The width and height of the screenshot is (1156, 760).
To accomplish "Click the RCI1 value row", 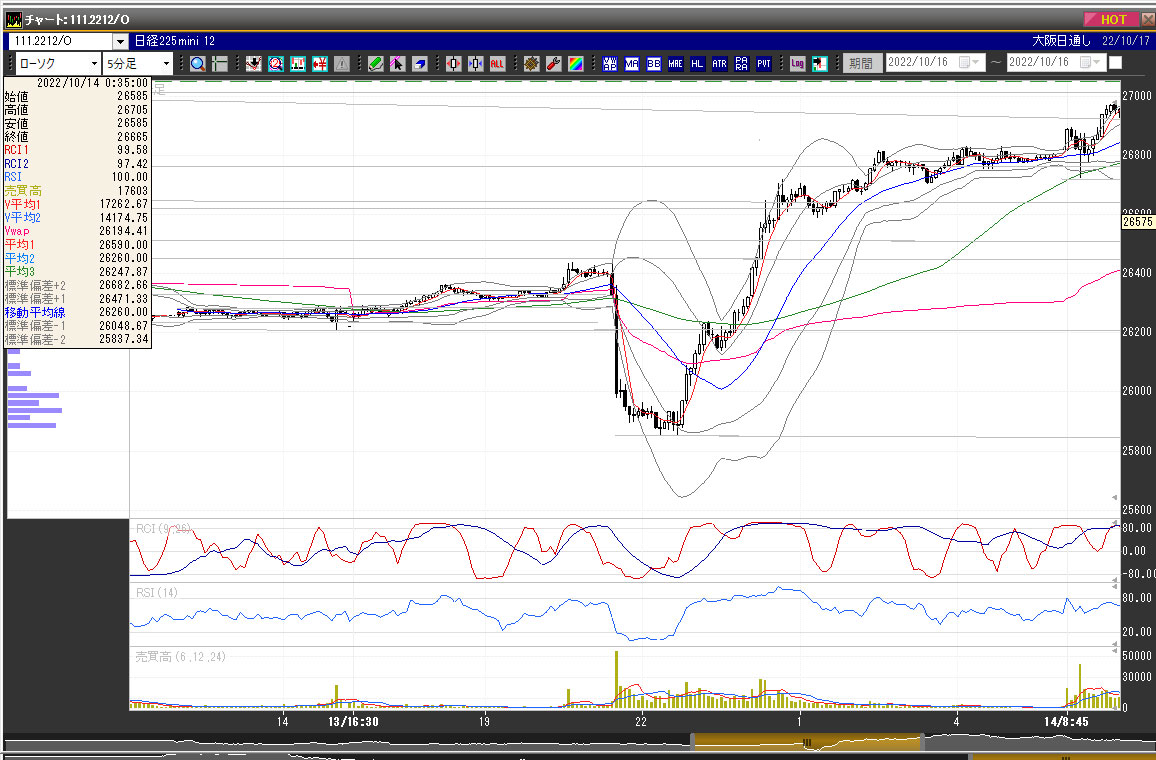I will pos(77,150).
